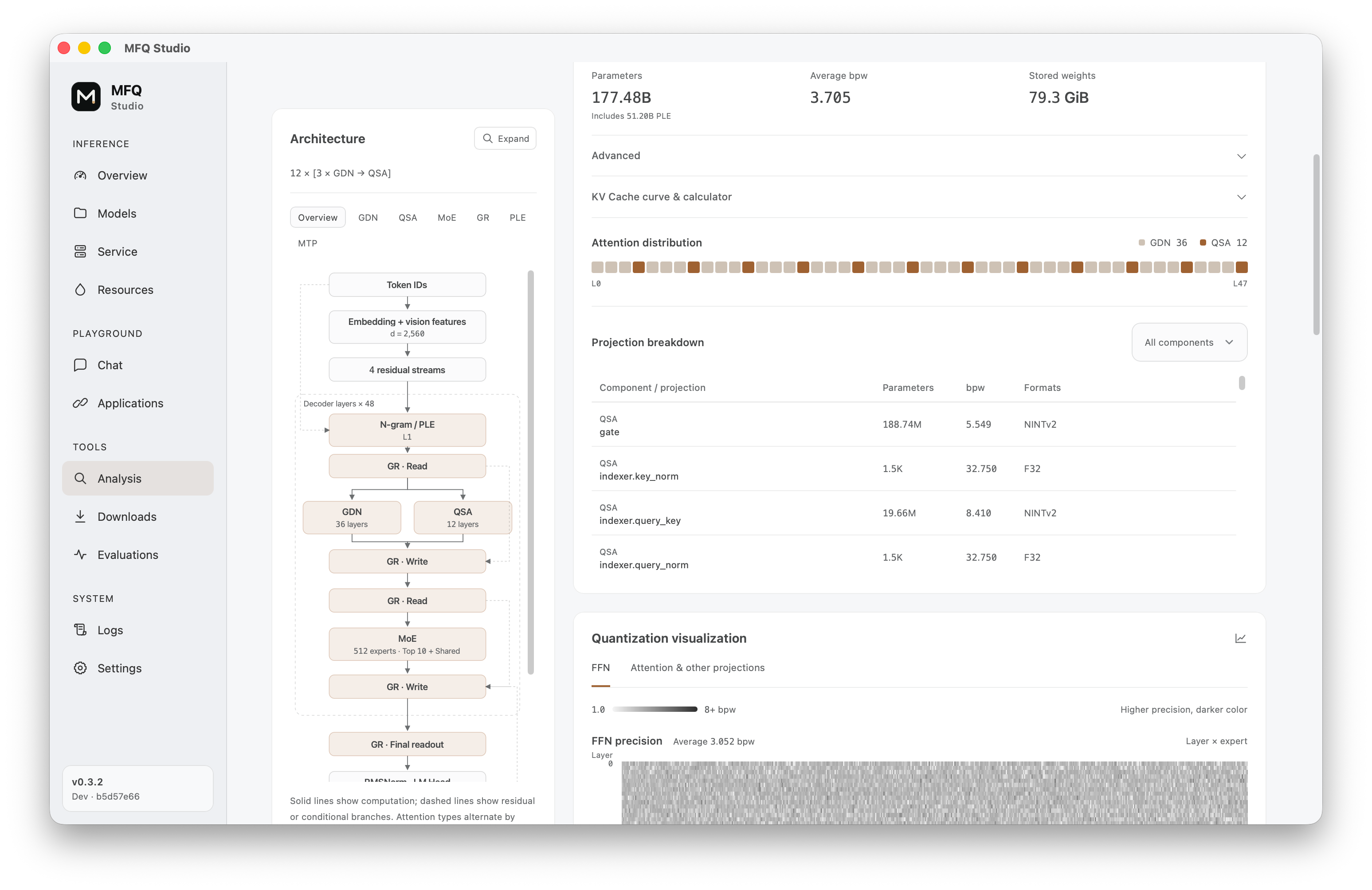Click the magnifier icon in Expand button
Viewport: 1372px width, 890px height.
tap(488, 138)
